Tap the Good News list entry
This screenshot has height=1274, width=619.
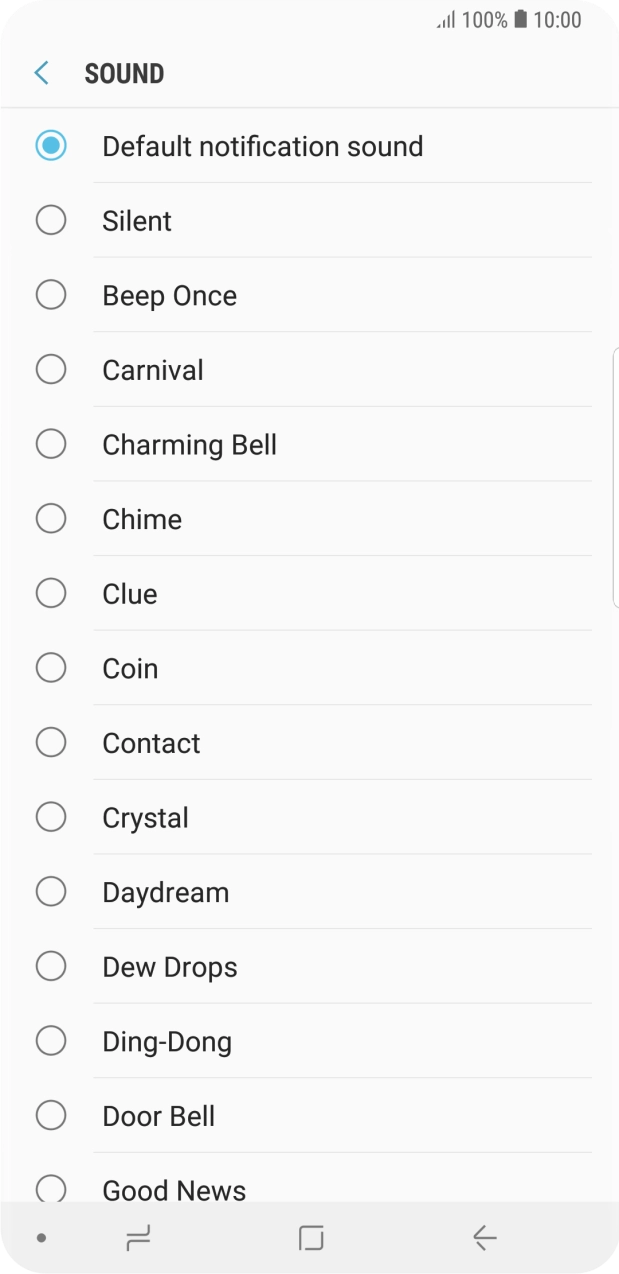pyautogui.click(x=173, y=1189)
